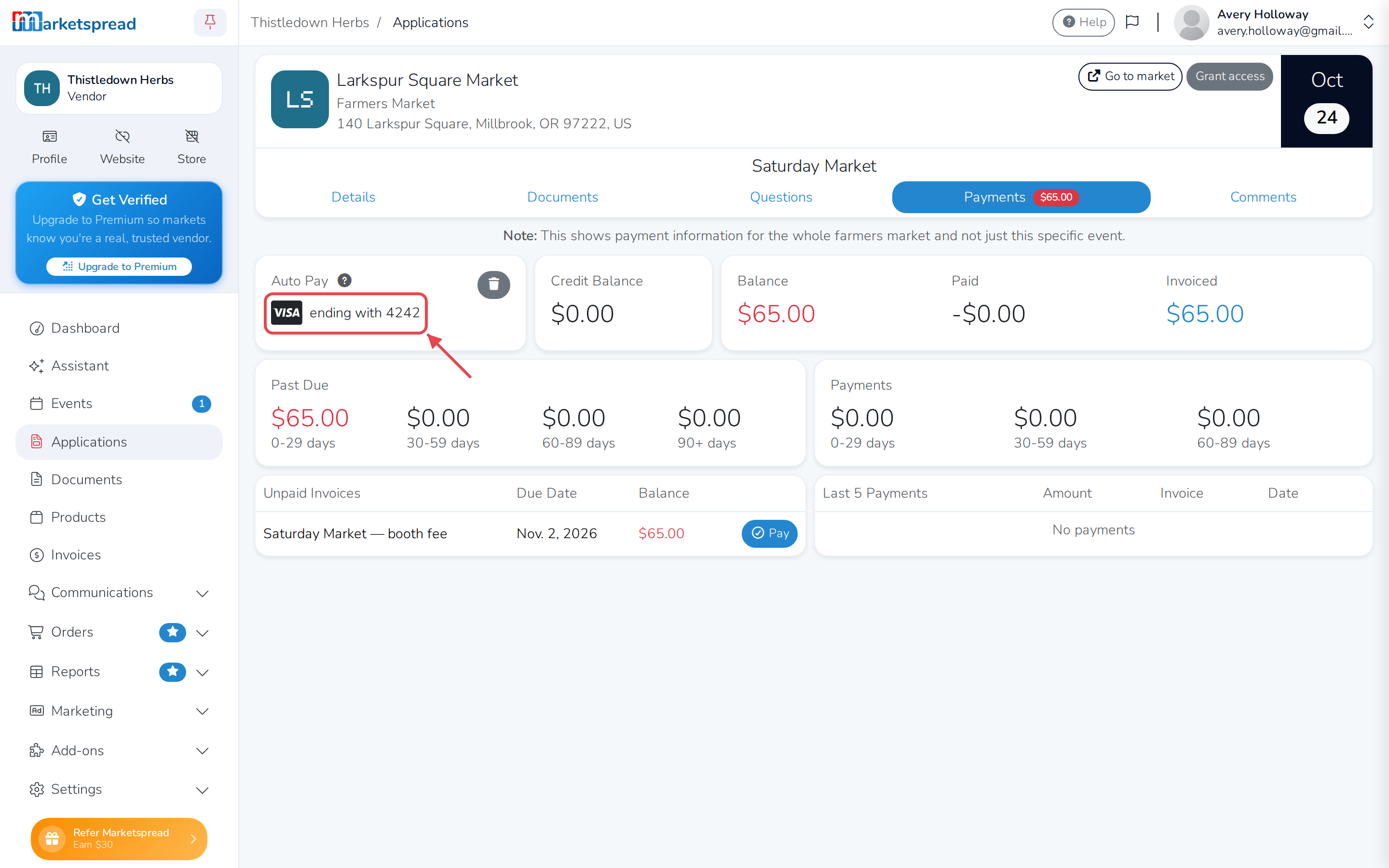The image size is (1389, 868).
Task: Pay the Saturday Market booth fee invoice
Action: pyautogui.click(x=769, y=533)
